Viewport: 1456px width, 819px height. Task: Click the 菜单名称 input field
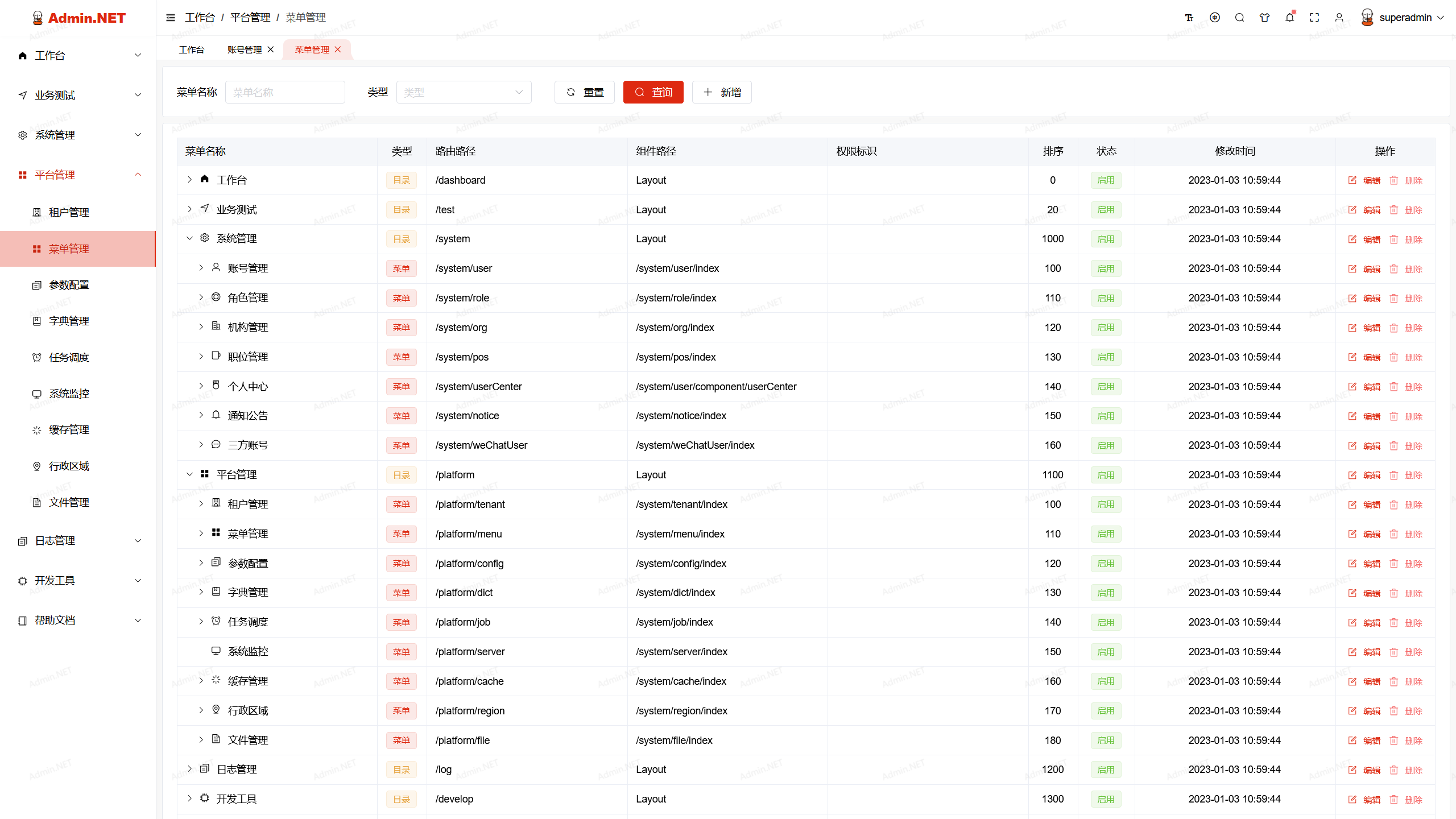click(x=285, y=92)
